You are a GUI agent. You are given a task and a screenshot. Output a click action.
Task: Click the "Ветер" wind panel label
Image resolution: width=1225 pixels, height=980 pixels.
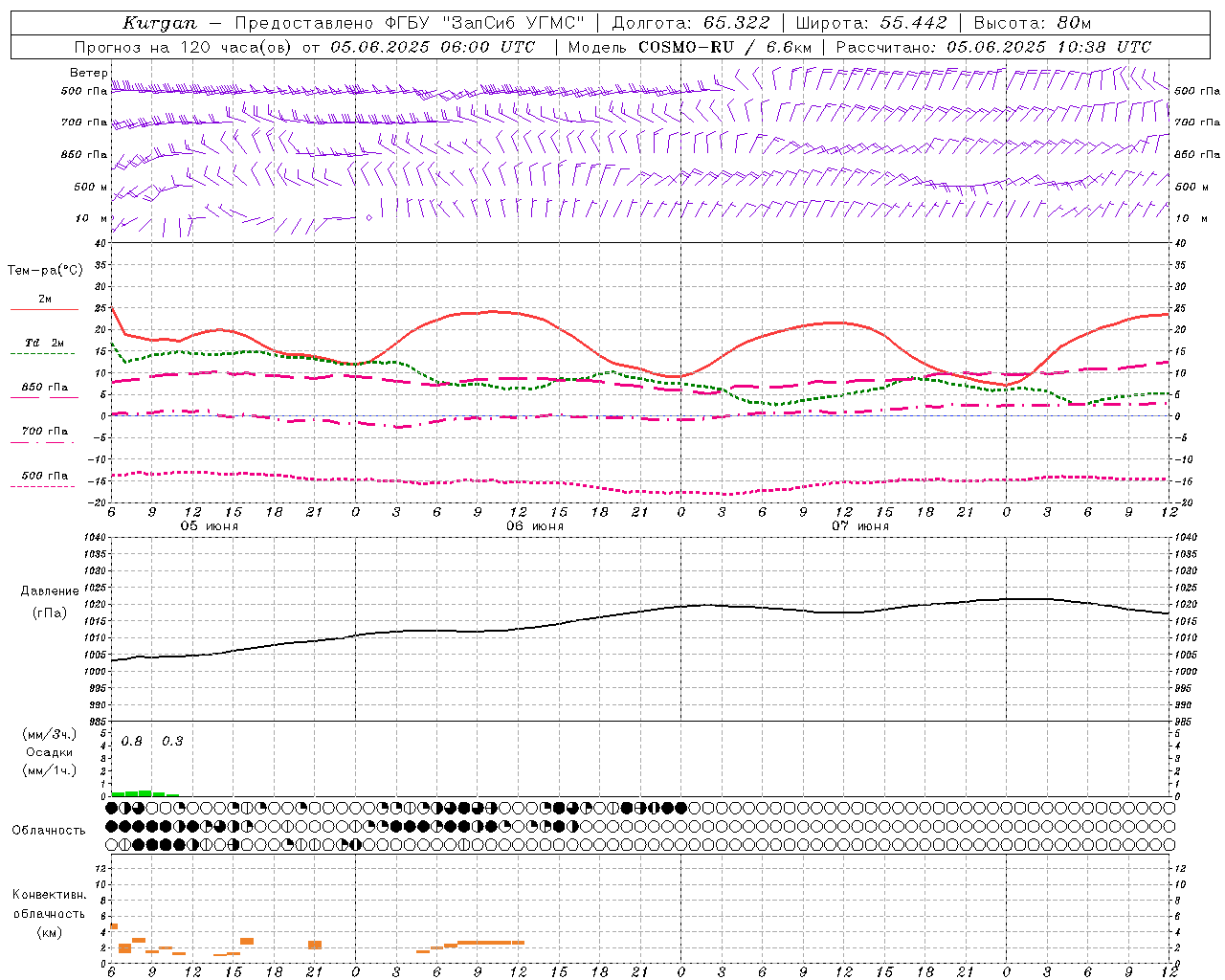tap(88, 73)
